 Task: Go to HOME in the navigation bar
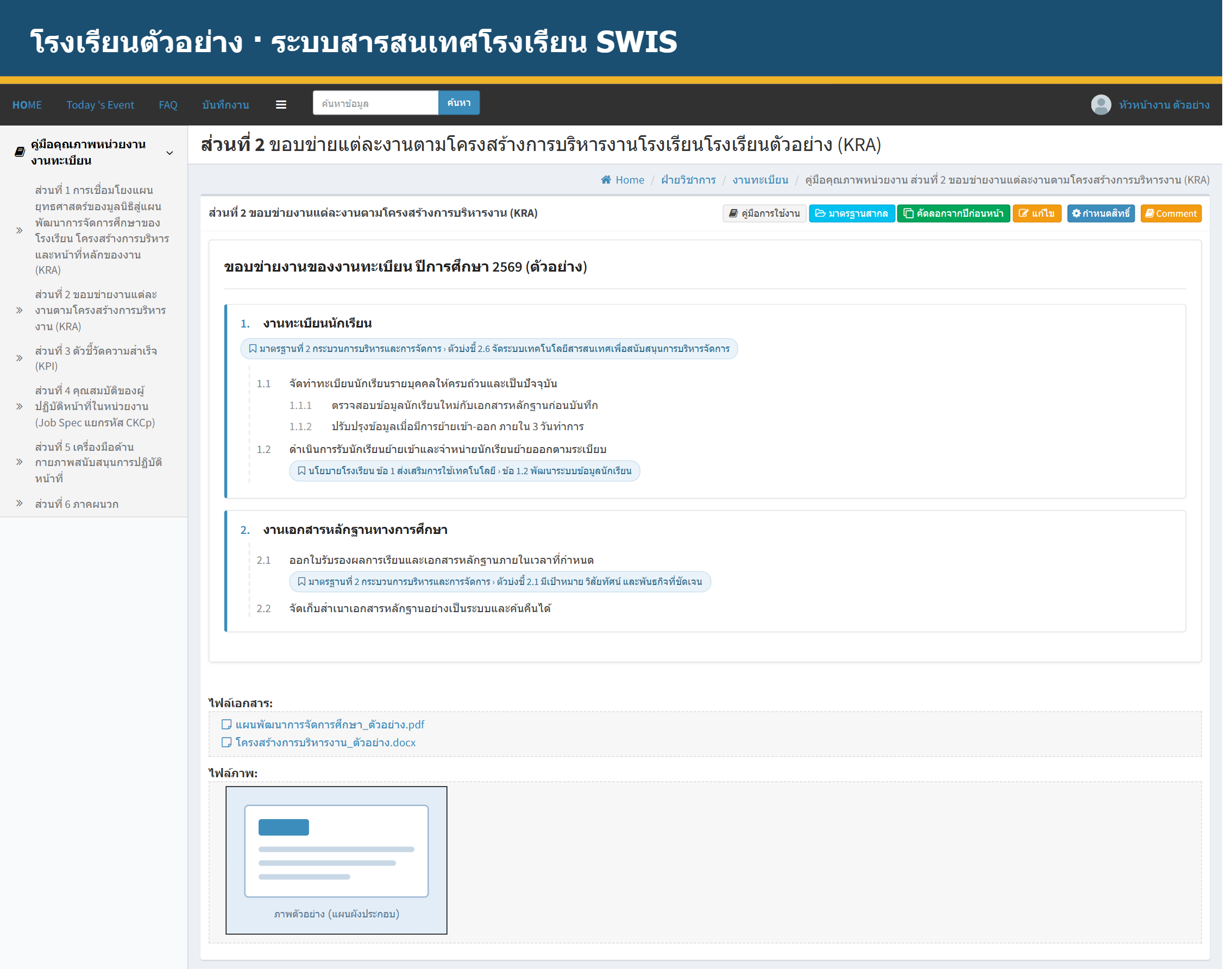click(27, 105)
